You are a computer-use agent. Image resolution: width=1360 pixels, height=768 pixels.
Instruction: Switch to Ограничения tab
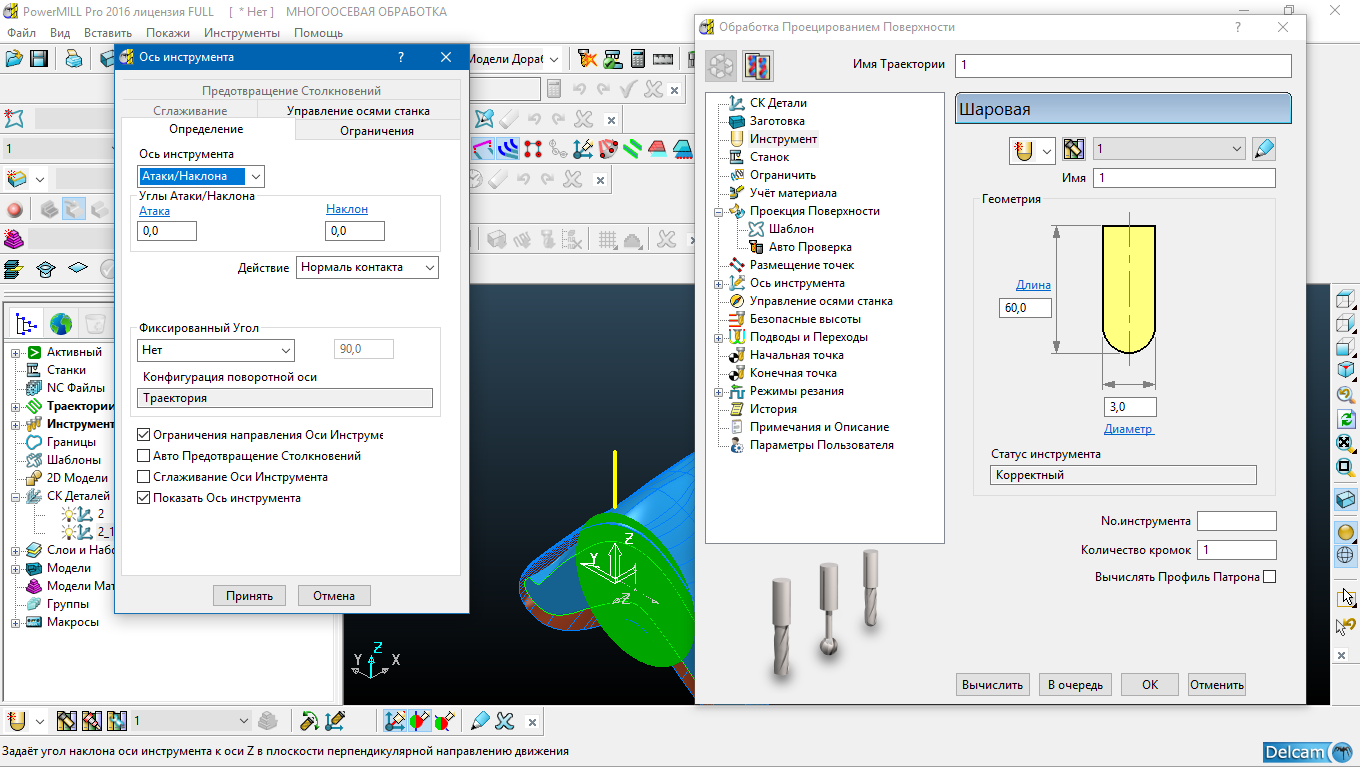click(x=377, y=131)
